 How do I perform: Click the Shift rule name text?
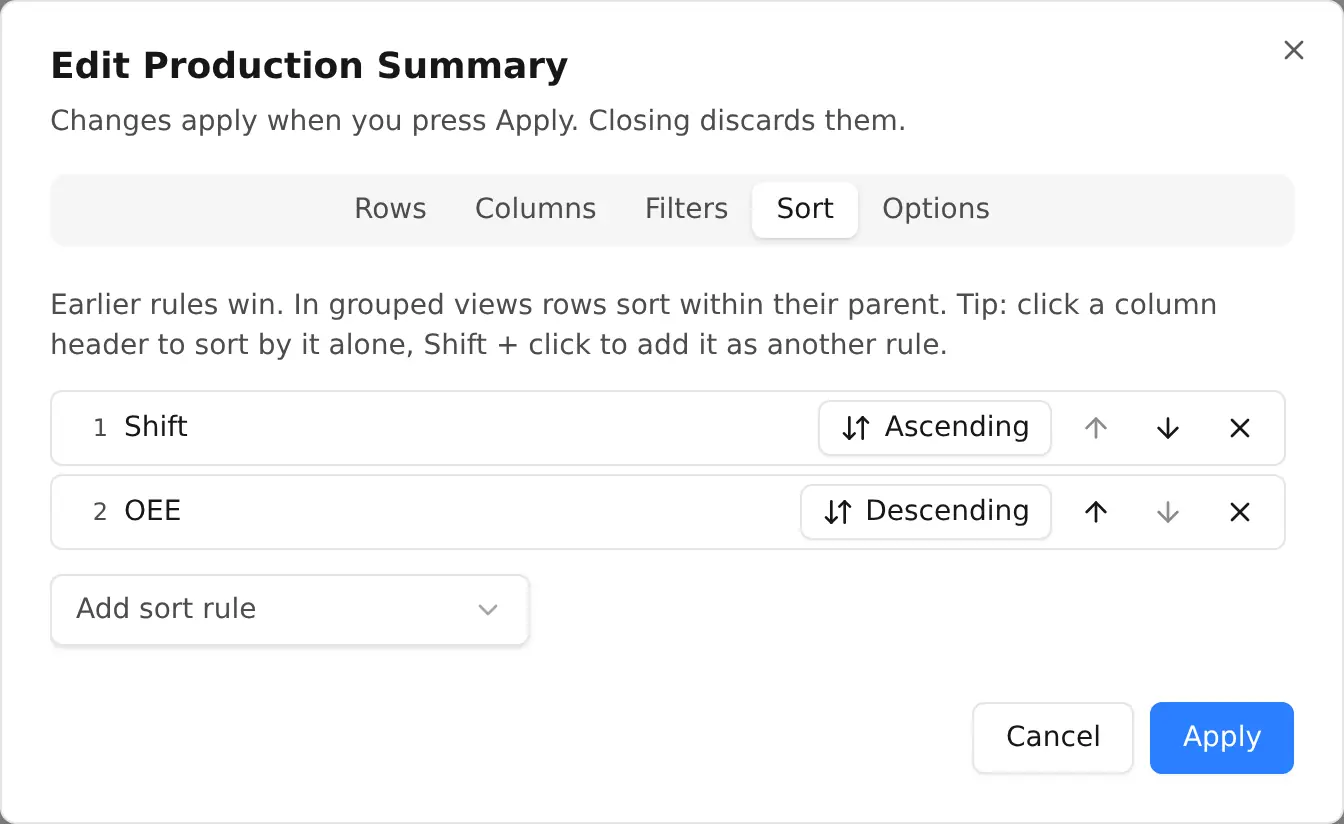pyautogui.click(x=156, y=427)
